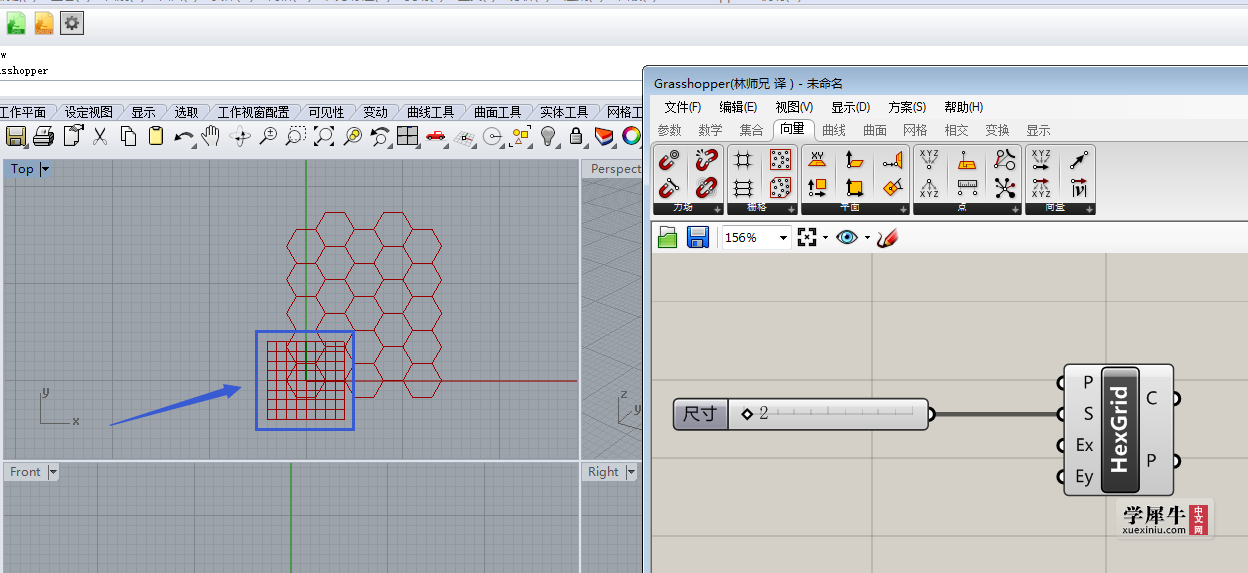Open the gear settings icon at top
The height and width of the screenshot is (573, 1248).
(72, 23)
